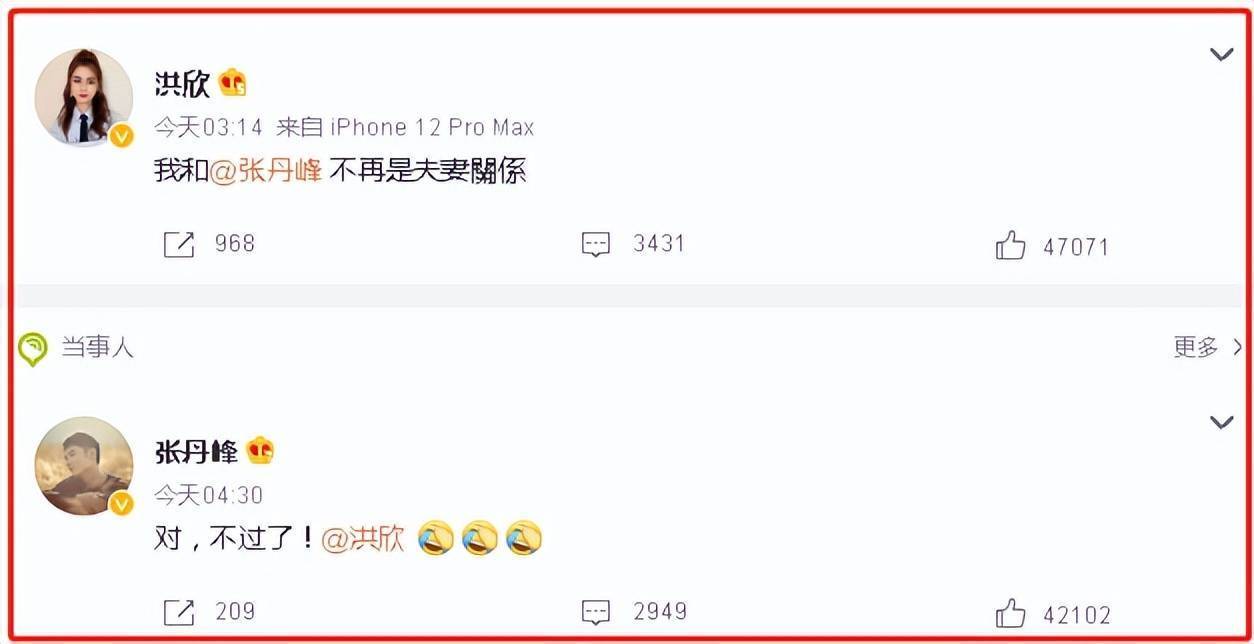Open 张丹峰's profile from his username
The height and width of the screenshot is (644, 1254).
tap(196, 451)
